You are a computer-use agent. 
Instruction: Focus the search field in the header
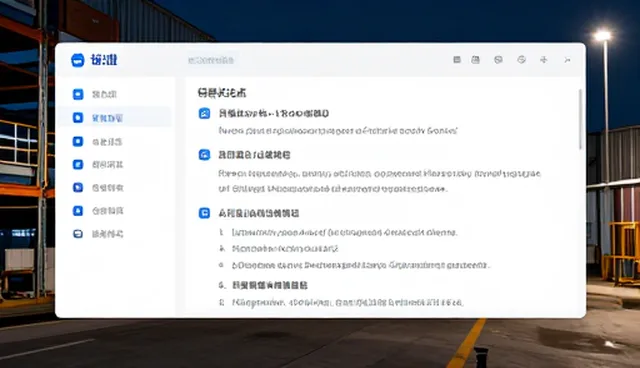click(x=211, y=60)
